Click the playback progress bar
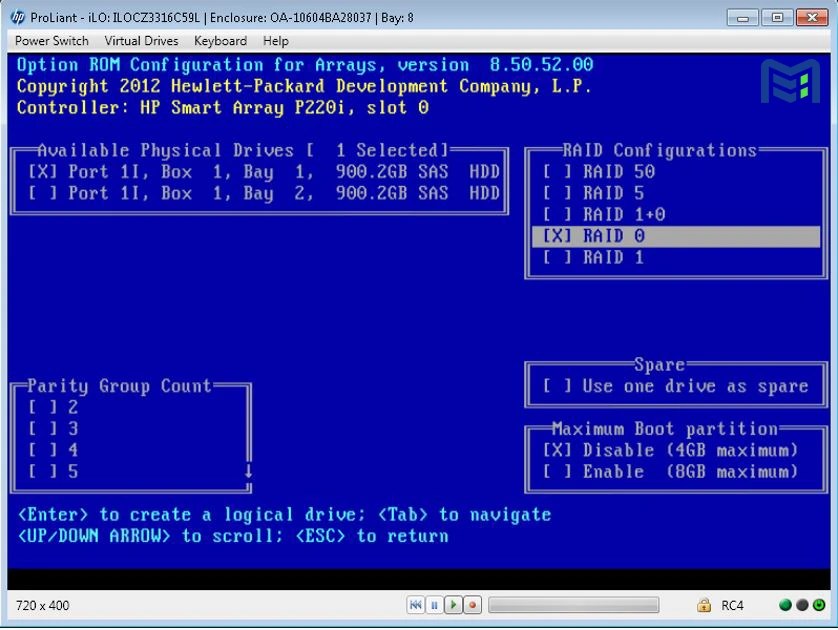 [x=573, y=605]
